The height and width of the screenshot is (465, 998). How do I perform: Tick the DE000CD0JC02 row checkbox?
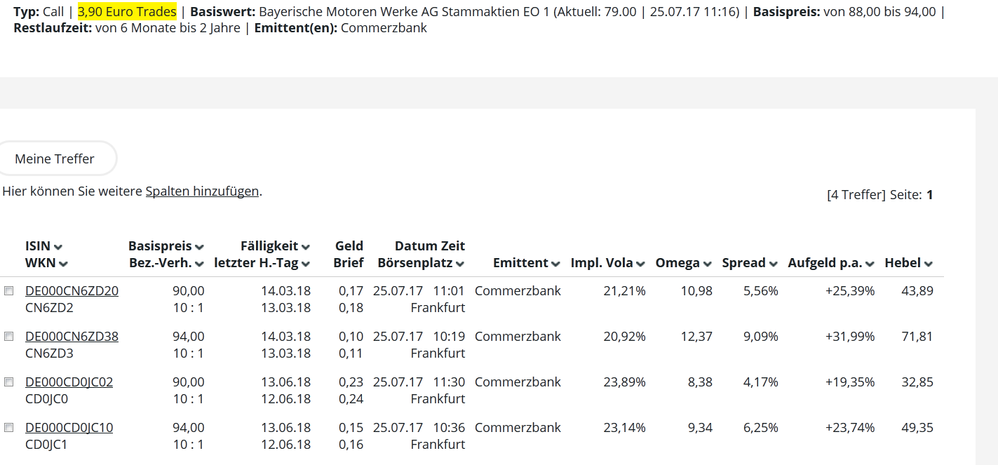(9, 382)
